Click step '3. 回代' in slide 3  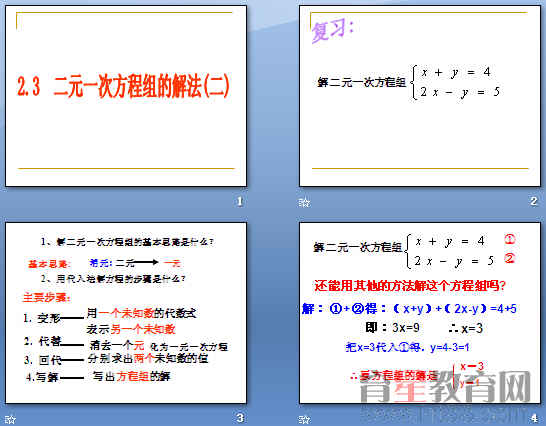pyautogui.click(x=43, y=360)
